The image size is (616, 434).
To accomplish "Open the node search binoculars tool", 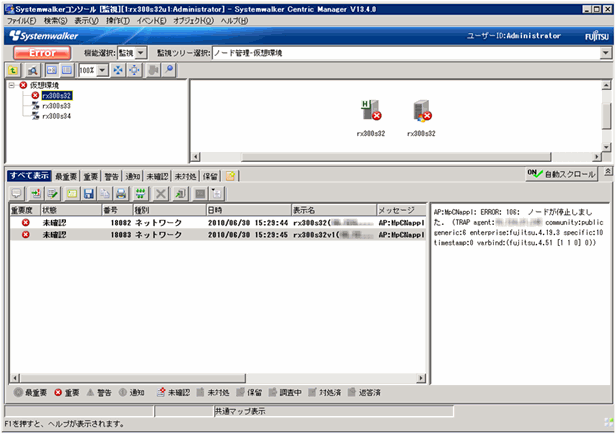I will [32, 70].
